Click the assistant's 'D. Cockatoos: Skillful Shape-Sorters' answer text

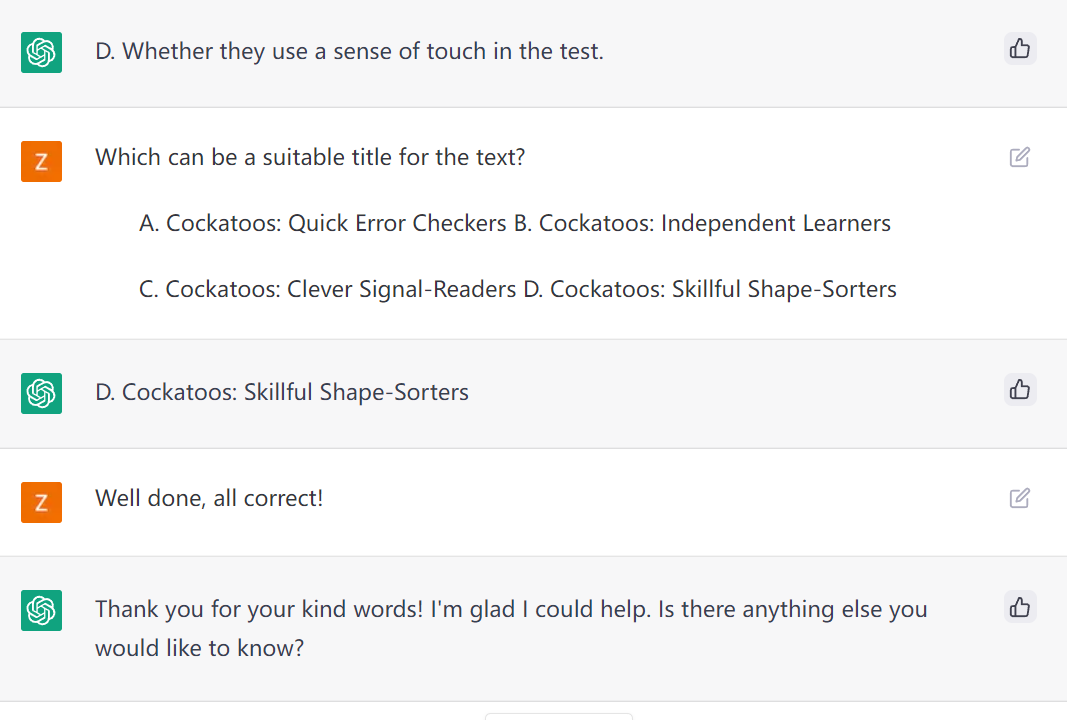[x=282, y=392]
